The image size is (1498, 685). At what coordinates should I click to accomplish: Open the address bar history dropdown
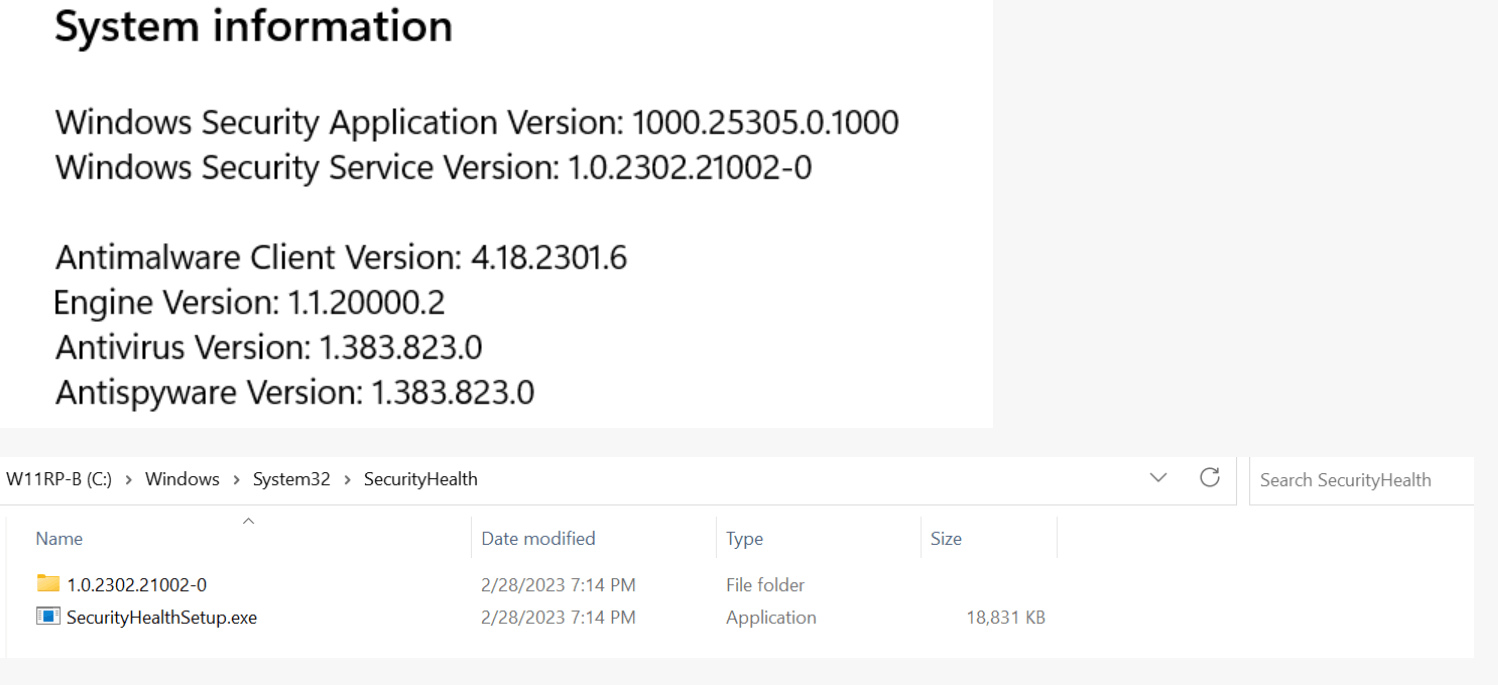tap(1158, 478)
